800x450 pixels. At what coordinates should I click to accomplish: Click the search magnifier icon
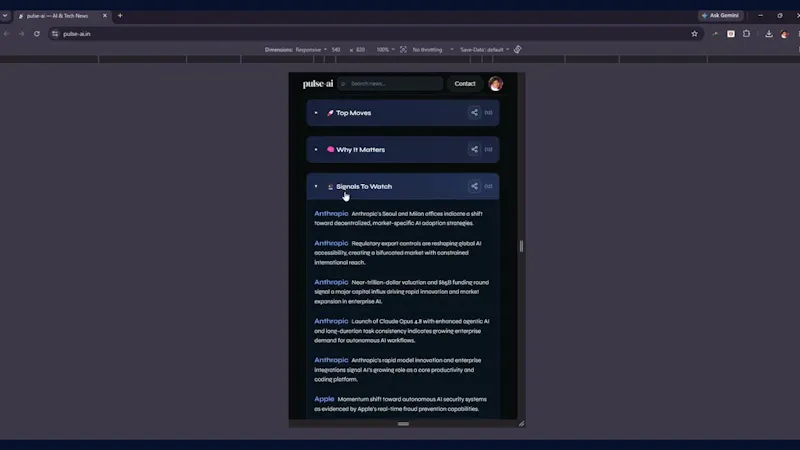click(x=343, y=84)
